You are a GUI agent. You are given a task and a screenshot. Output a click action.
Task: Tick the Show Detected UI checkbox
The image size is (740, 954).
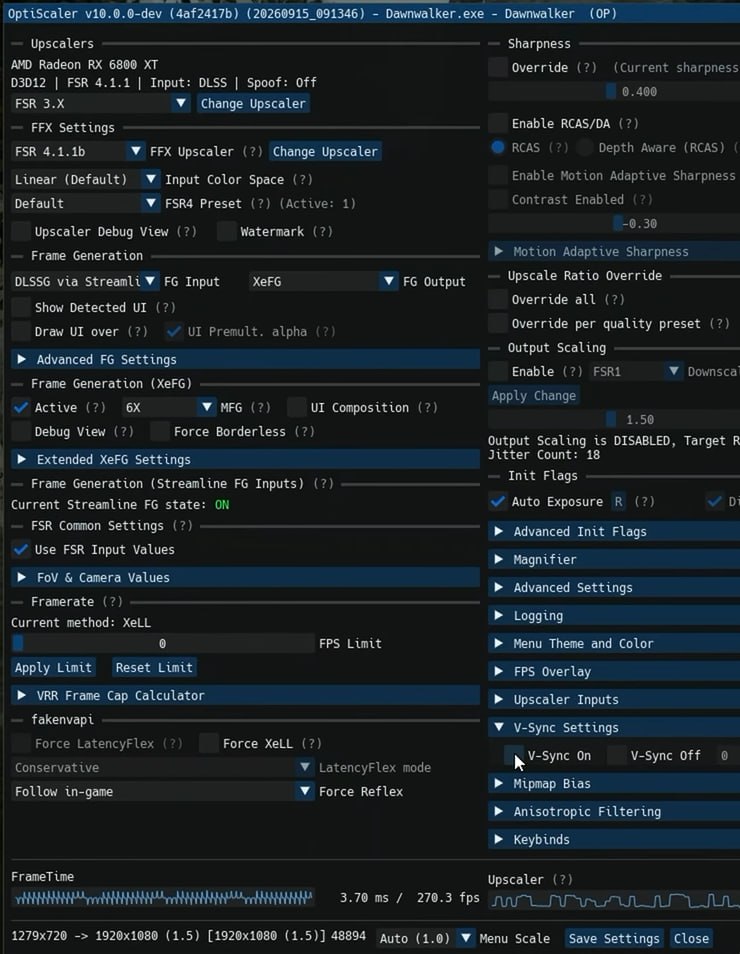click(x=21, y=307)
